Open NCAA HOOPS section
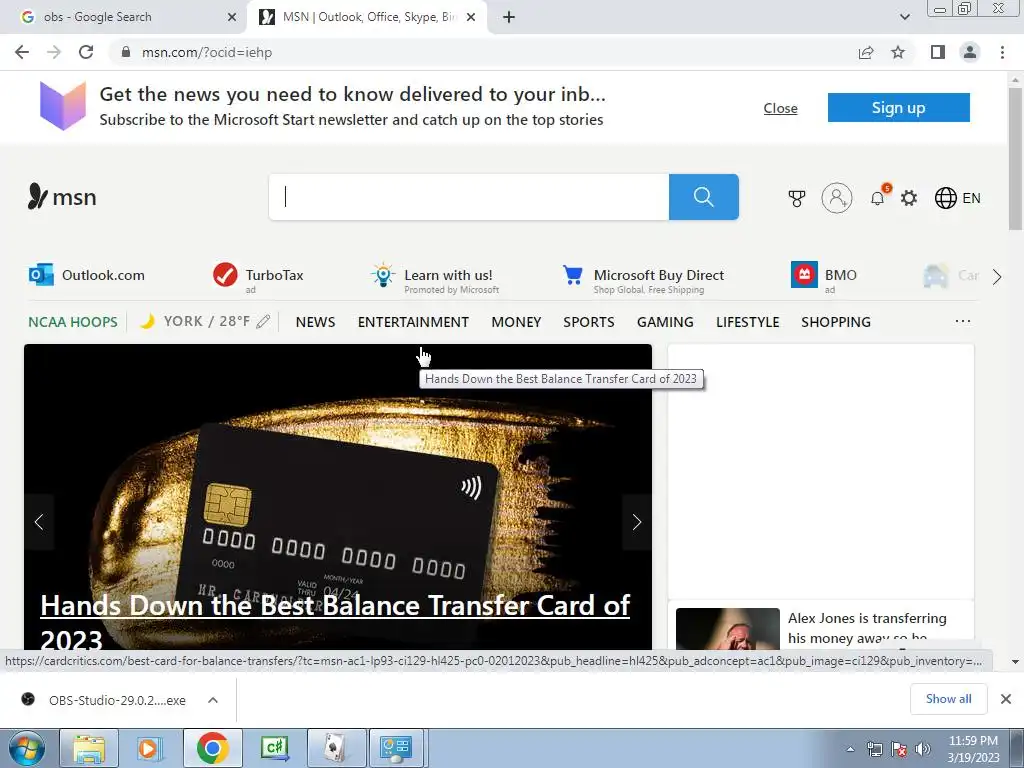Viewport: 1024px width, 768px height. (x=72, y=322)
